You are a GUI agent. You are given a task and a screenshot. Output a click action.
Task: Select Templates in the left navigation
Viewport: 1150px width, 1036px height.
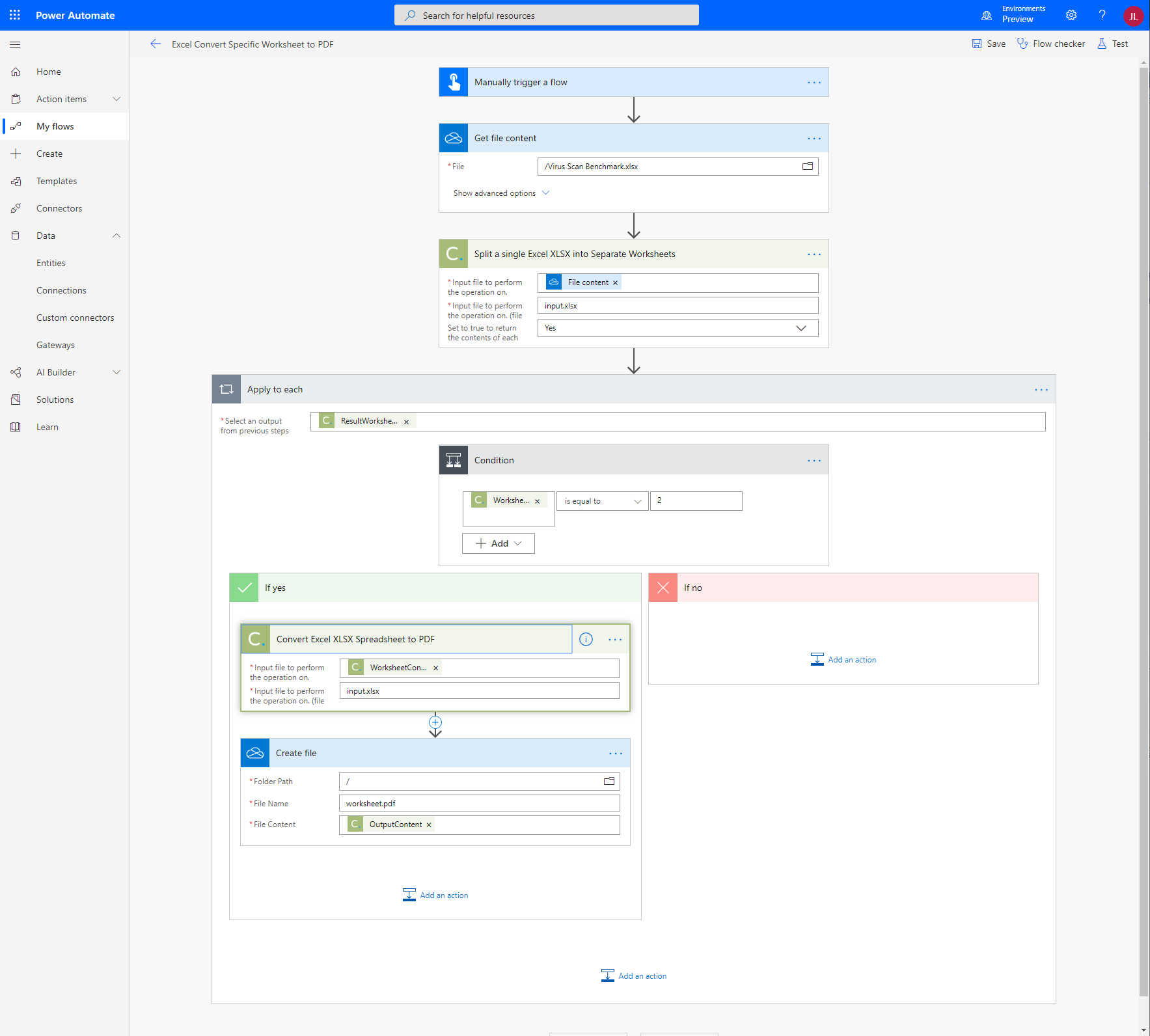pyautogui.click(x=56, y=180)
